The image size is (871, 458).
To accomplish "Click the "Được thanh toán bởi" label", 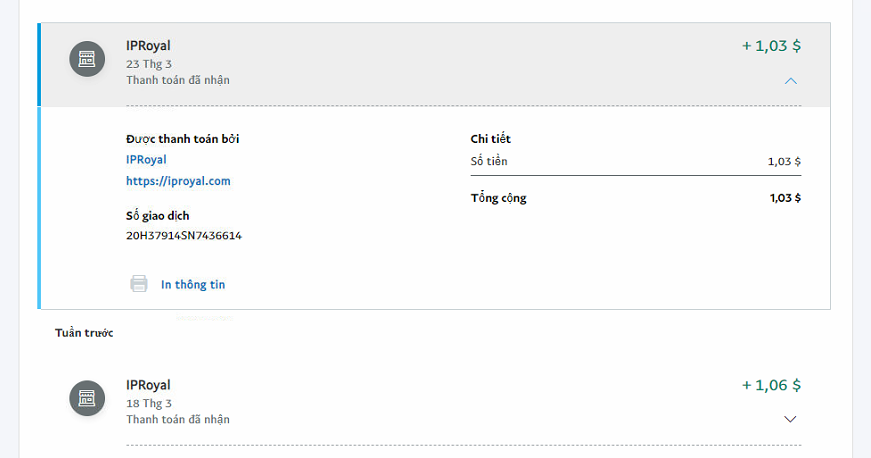I will (x=182, y=139).
